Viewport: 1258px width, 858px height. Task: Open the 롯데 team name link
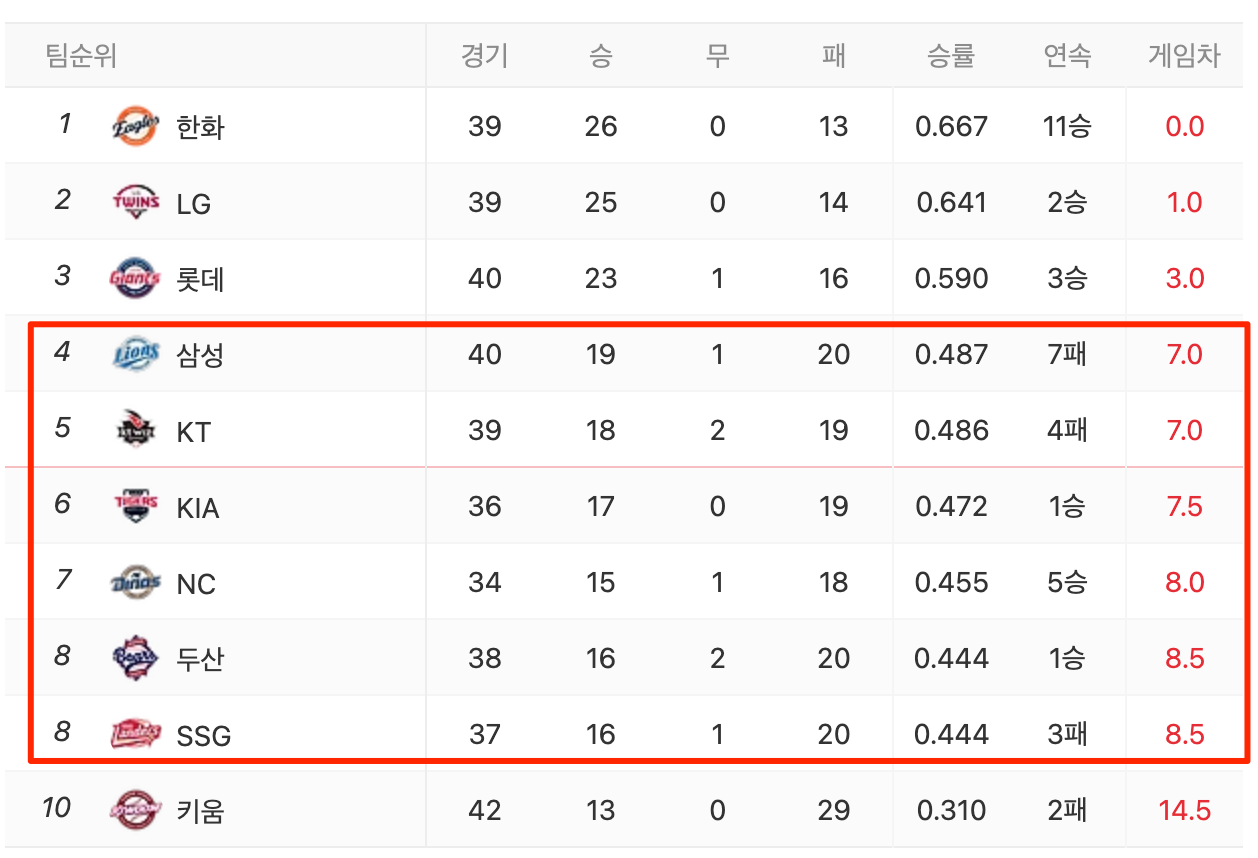point(200,279)
